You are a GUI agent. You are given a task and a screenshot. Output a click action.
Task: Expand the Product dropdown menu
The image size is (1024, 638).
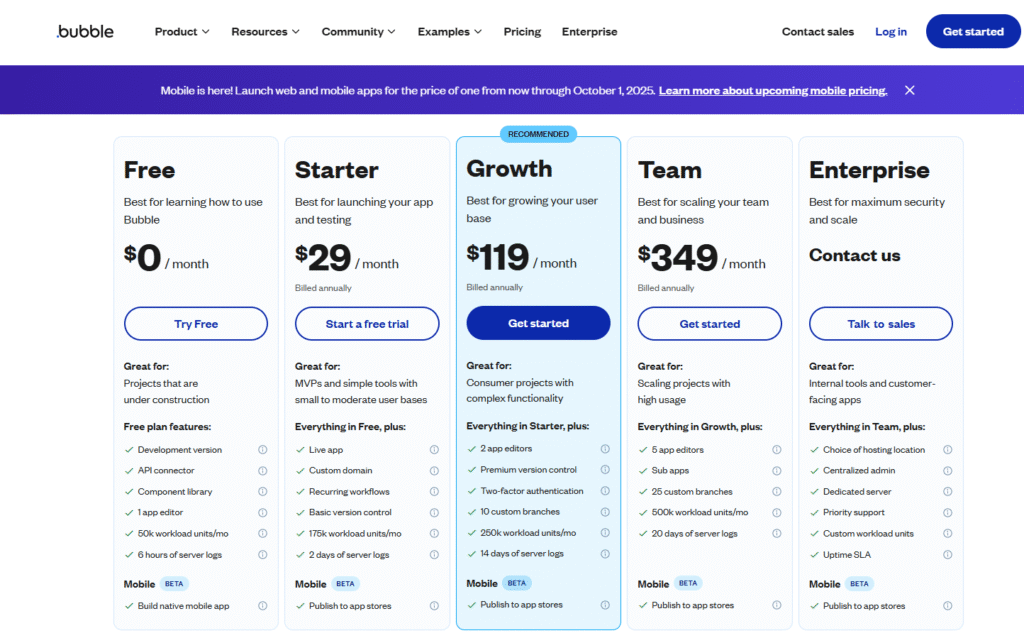tap(182, 32)
